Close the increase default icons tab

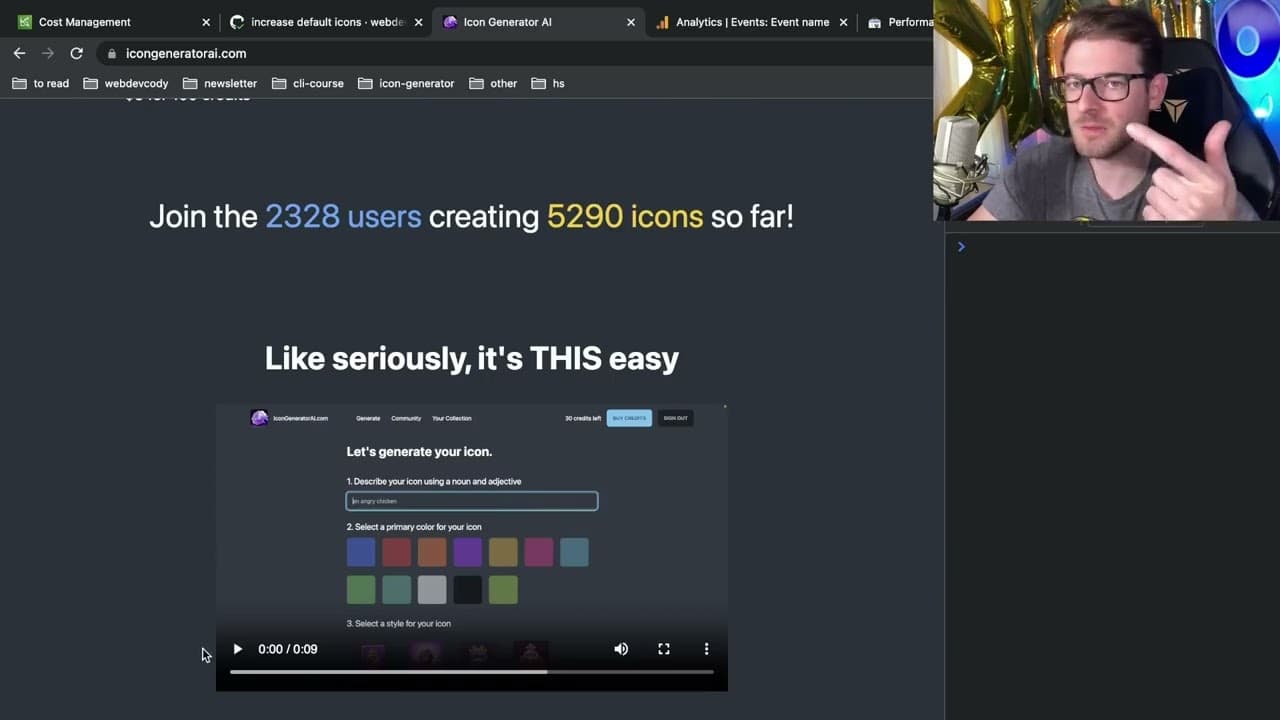point(418,22)
